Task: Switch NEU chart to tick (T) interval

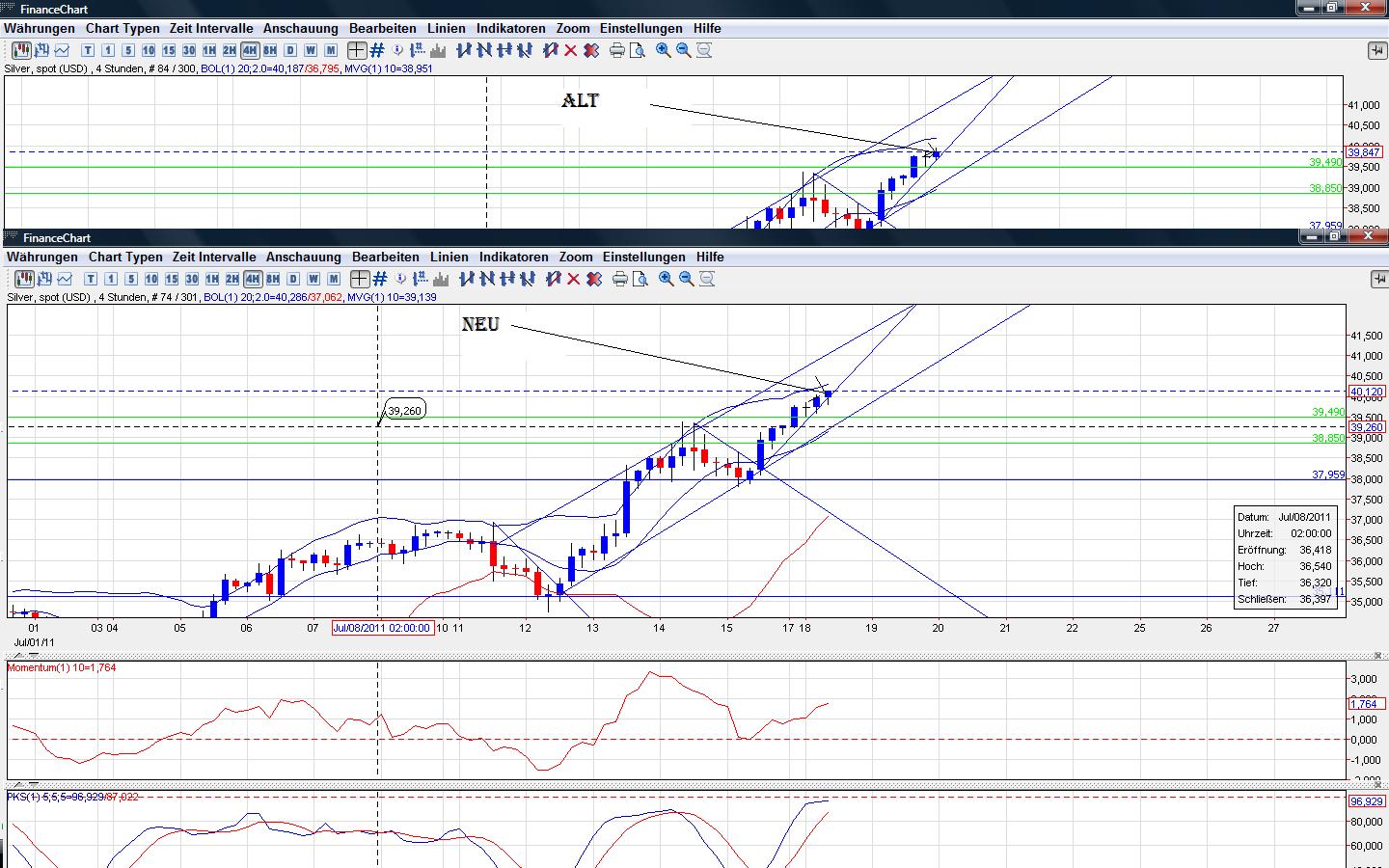Action: [x=91, y=279]
